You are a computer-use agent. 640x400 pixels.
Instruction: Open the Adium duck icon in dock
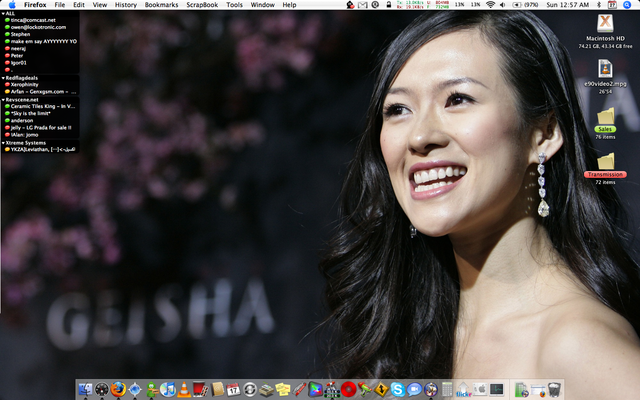(151, 389)
